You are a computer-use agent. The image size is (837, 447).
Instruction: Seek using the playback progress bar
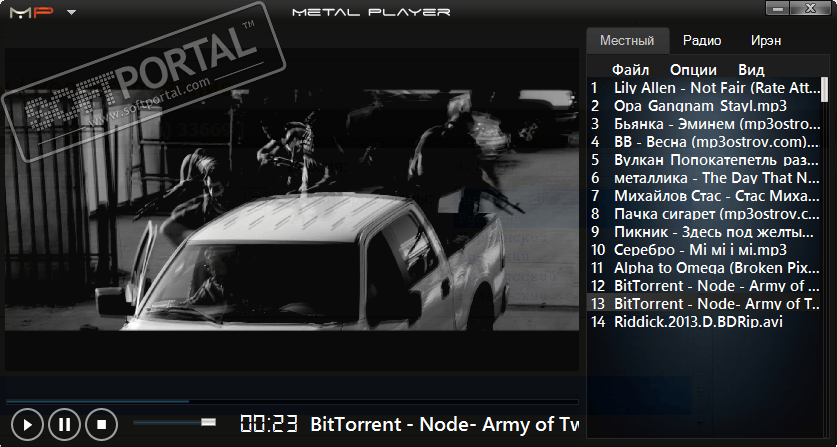(292, 401)
